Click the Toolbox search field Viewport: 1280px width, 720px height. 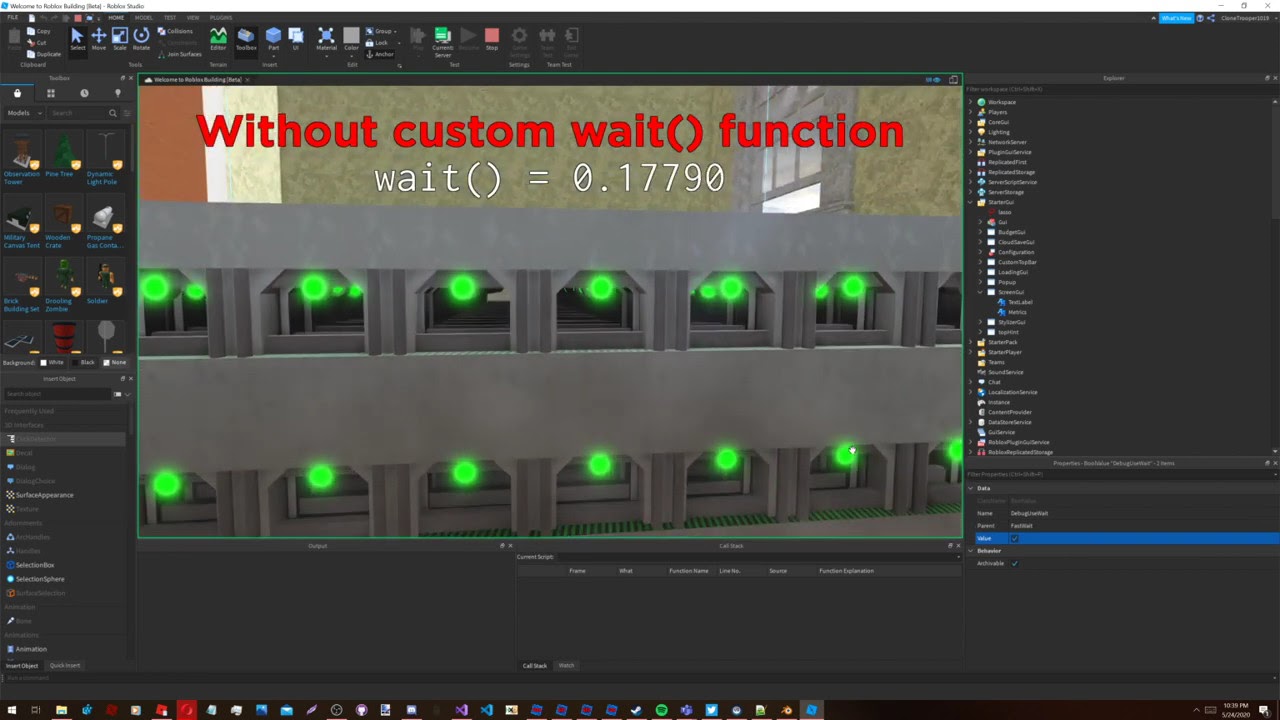(82, 113)
